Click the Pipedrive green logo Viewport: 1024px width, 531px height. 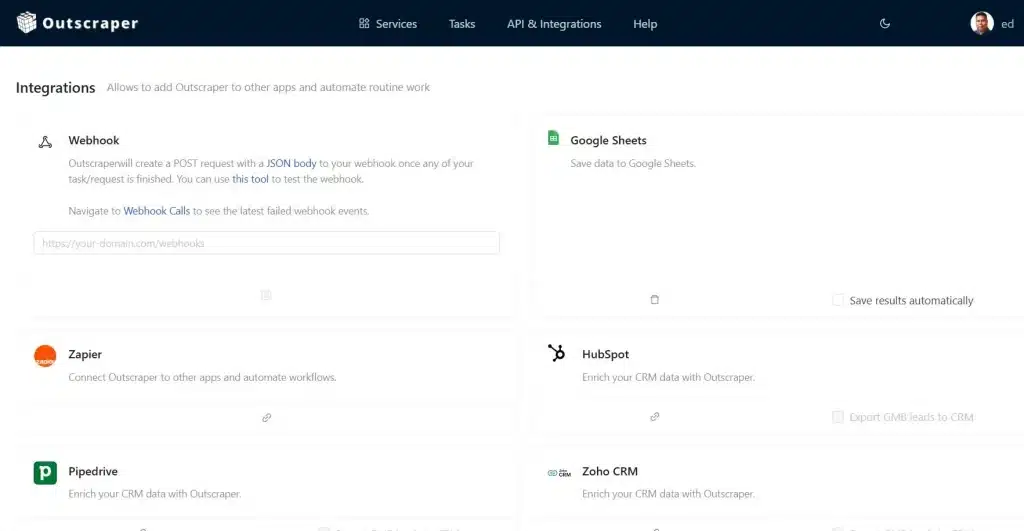click(x=45, y=473)
